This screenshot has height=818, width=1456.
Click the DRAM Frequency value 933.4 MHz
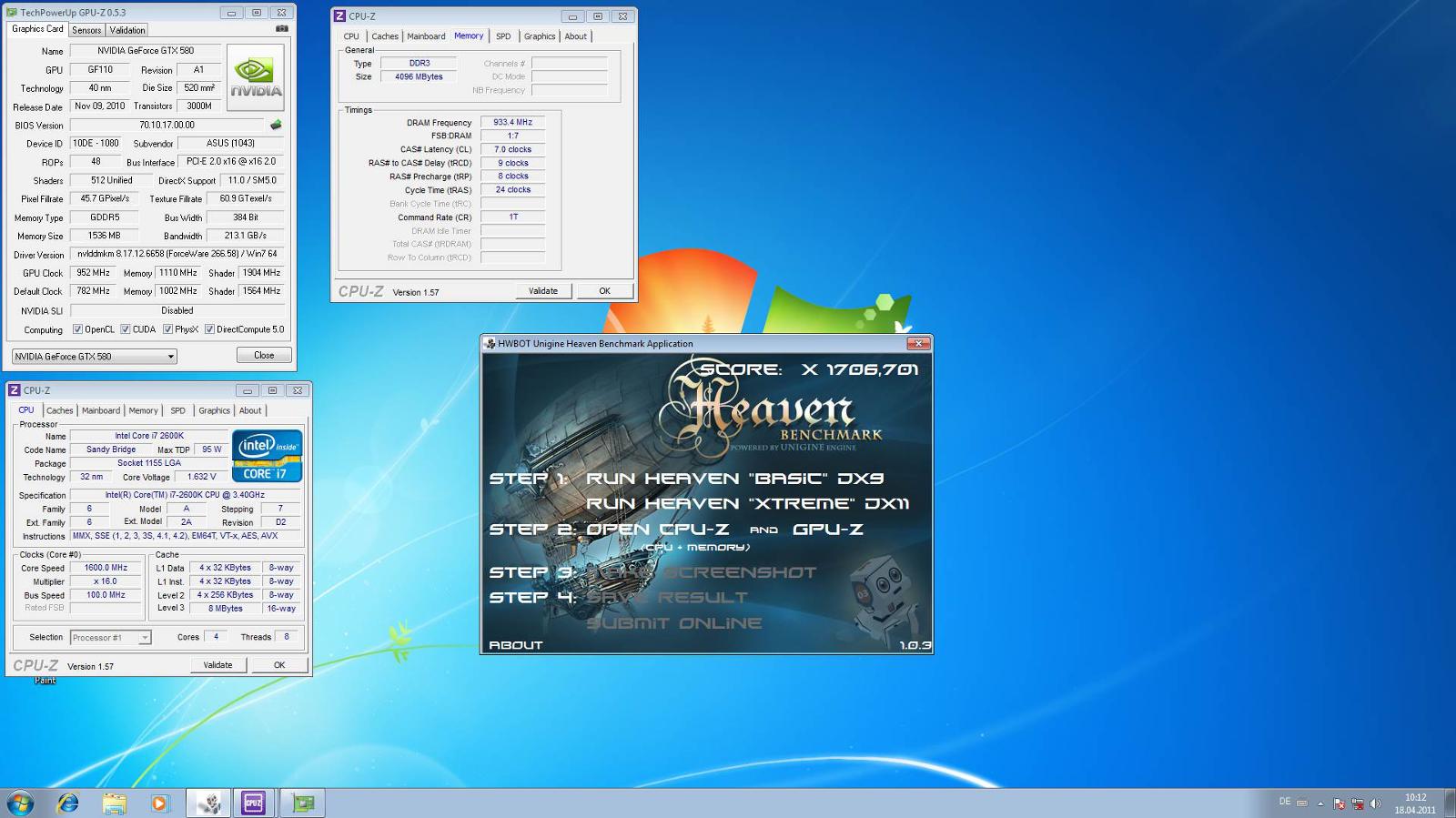(512, 122)
